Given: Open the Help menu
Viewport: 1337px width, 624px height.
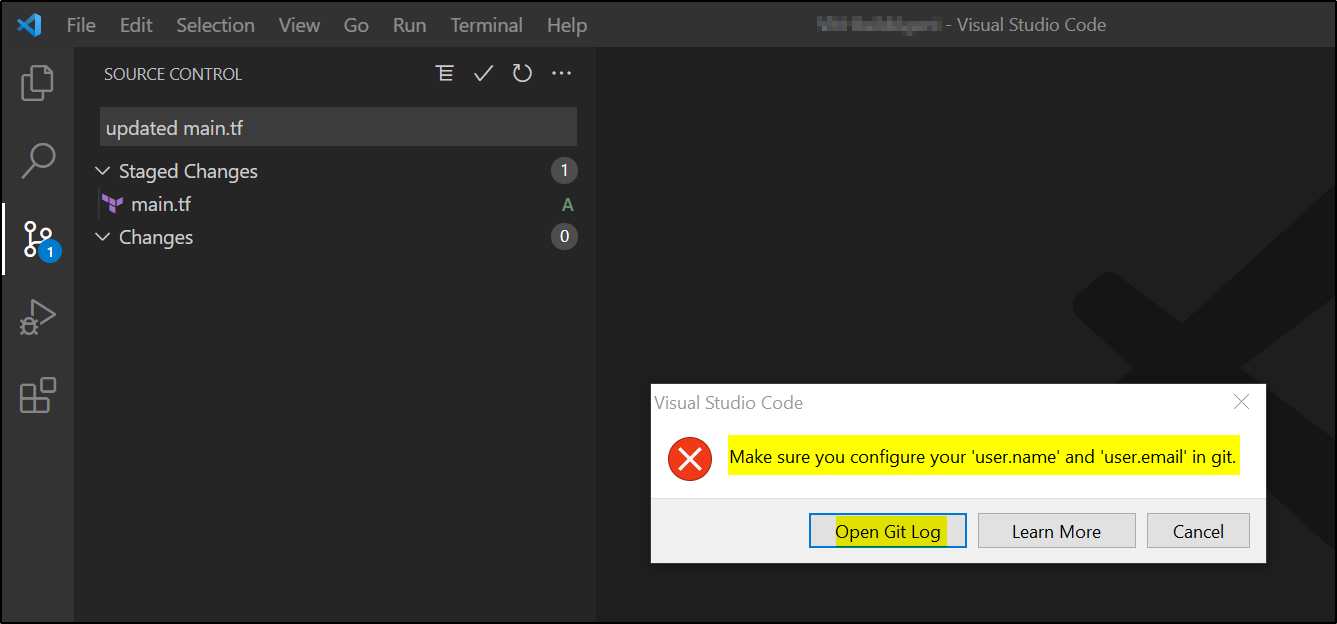Looking at the screenshot, I should (x=566, y=25).
